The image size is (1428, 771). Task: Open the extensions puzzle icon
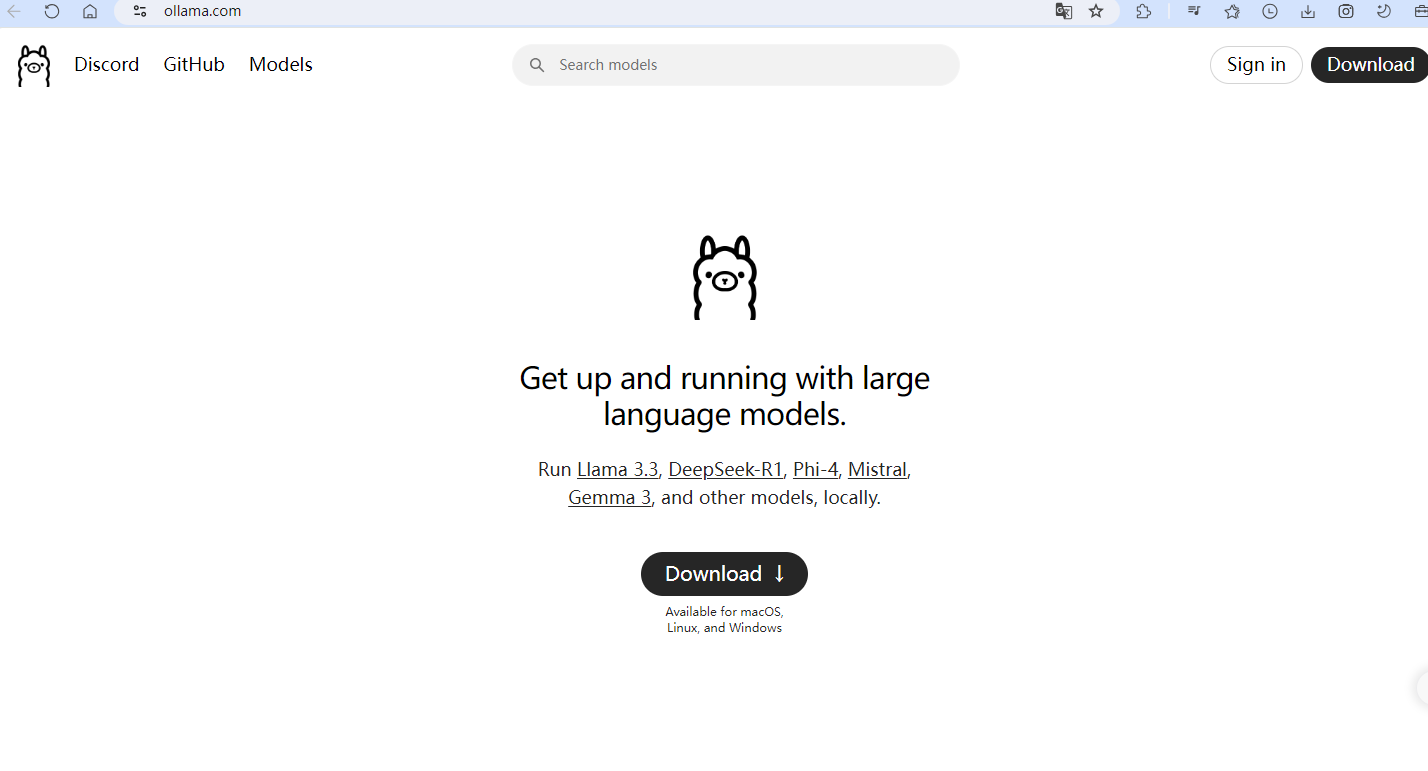pos(1144,11)
